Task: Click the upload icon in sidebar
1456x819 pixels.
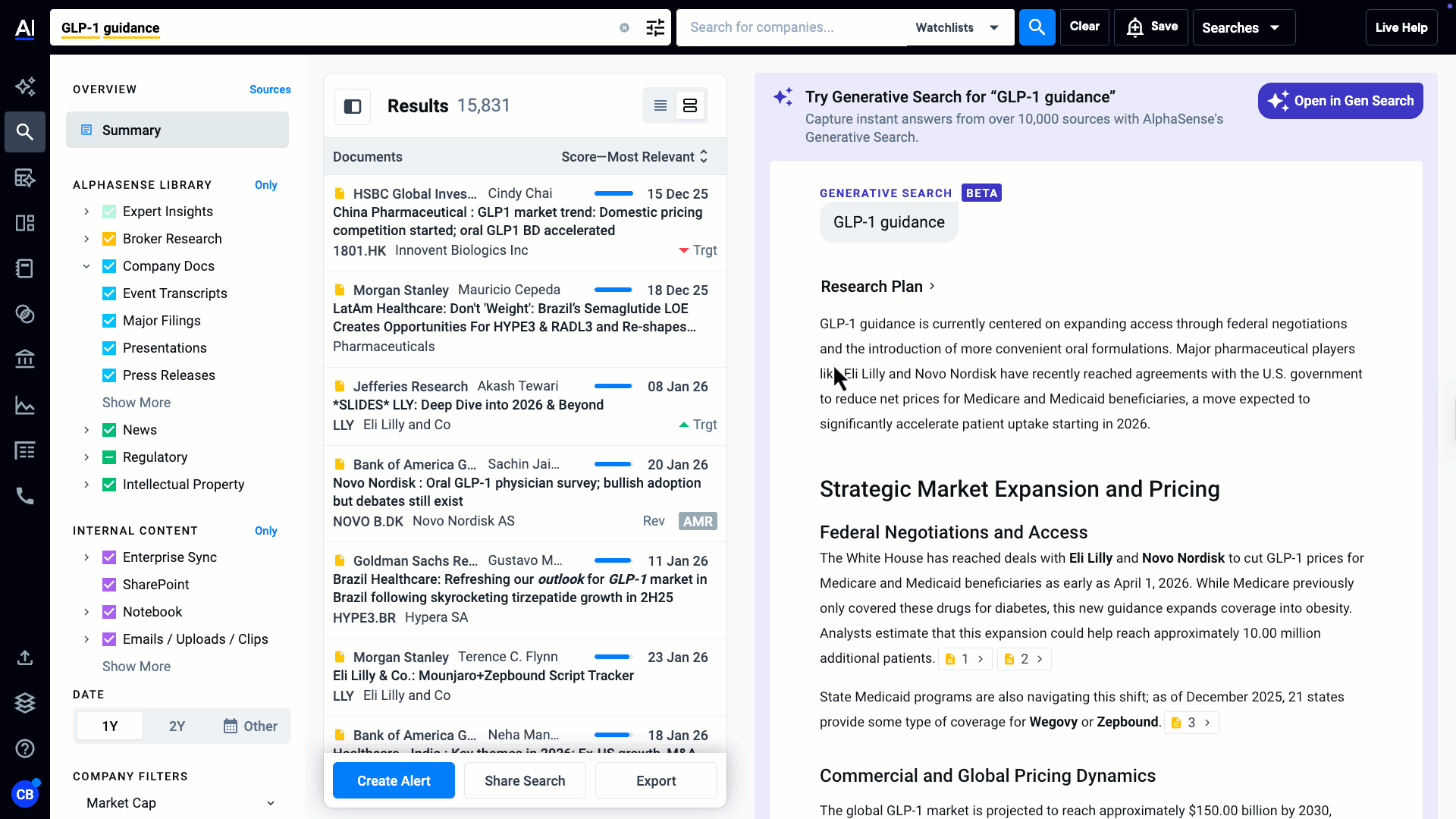Action: pos(25,657)
